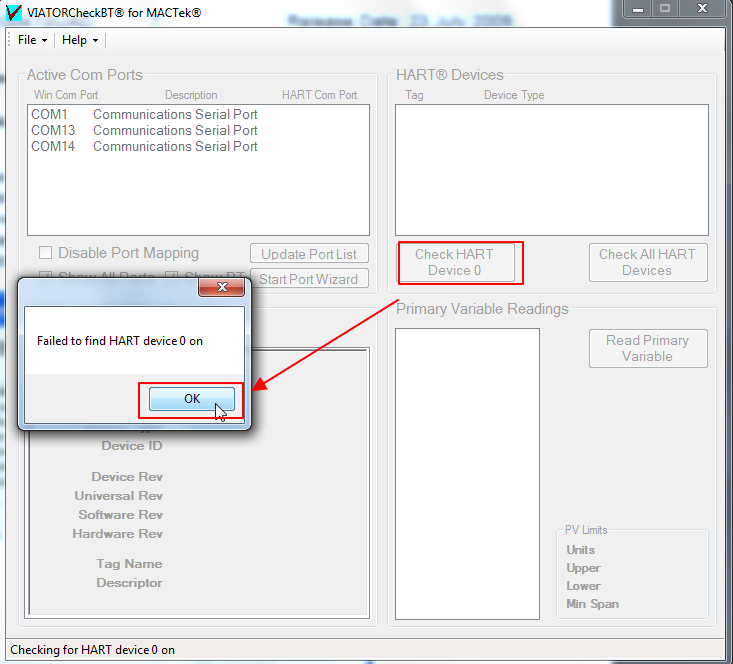
Task: Minimize the VIATORCheckBT window
Action: pyautogui.click(x=638, y=8)
